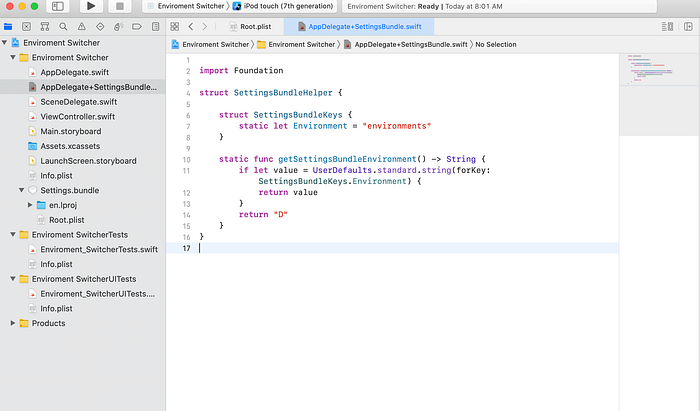This screenshot has height=411, width=700.
Task: Collapse the Settings.bundle group
Action: [x=21, y=190]
